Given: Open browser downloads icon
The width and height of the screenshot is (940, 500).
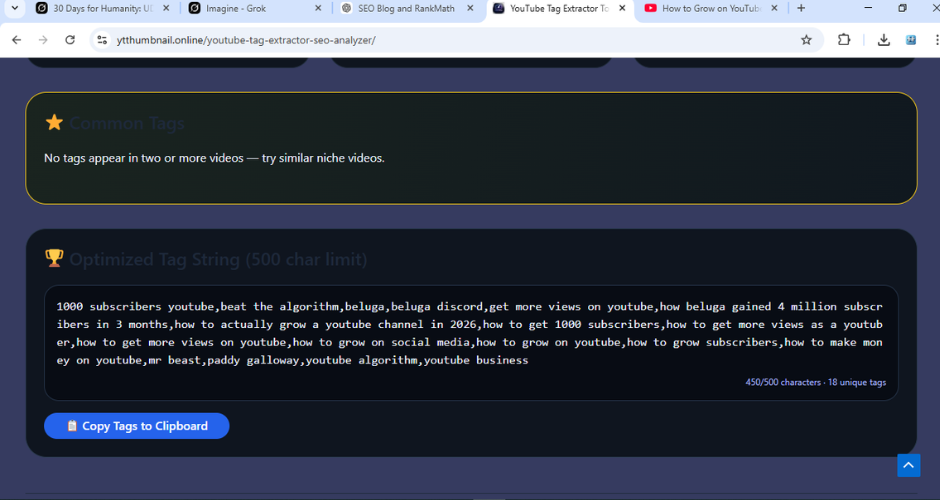Looking at the screenshot, I should coord(884,40).
